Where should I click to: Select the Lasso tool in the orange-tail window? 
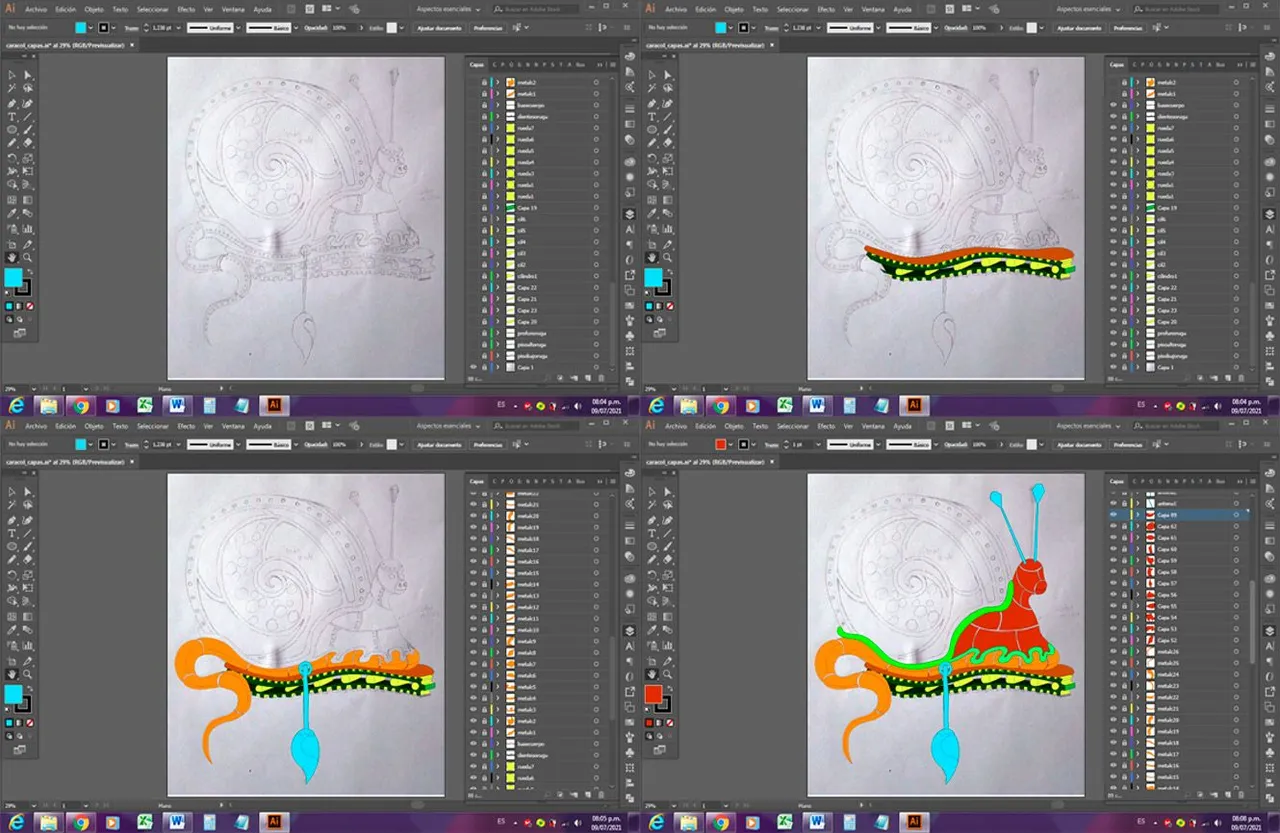27,504
